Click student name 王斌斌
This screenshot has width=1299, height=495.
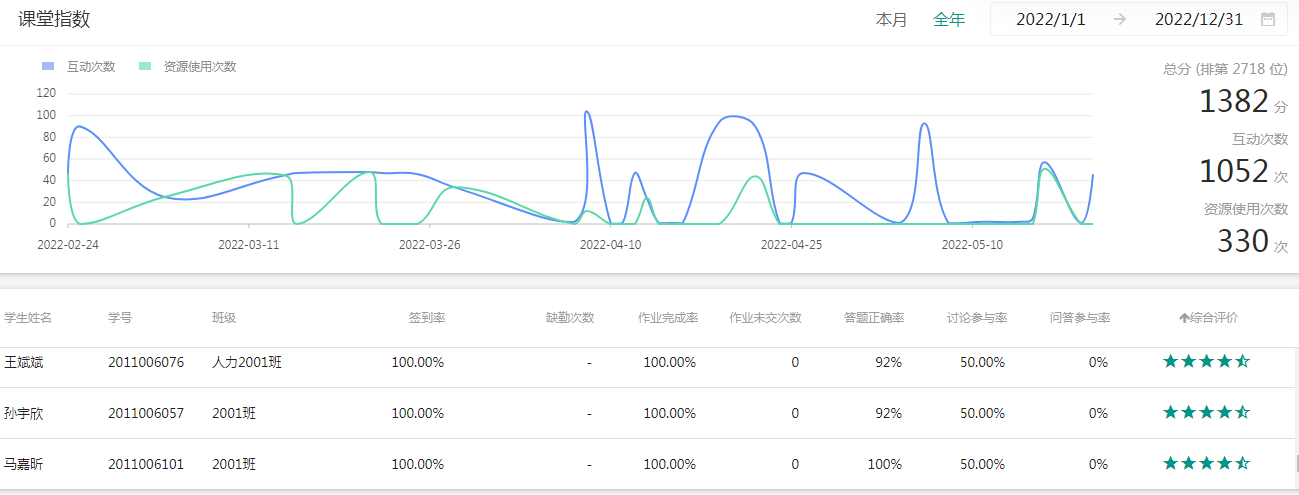tap(24, 362)
